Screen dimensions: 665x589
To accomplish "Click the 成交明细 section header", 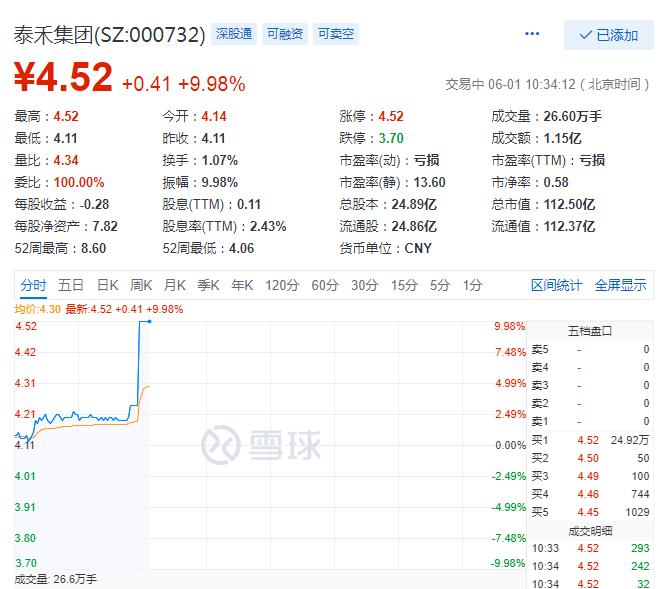I will click(590, 531).
